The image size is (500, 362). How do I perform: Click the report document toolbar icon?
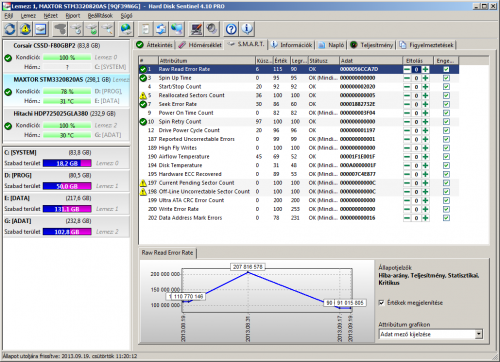tap(145, 29)
